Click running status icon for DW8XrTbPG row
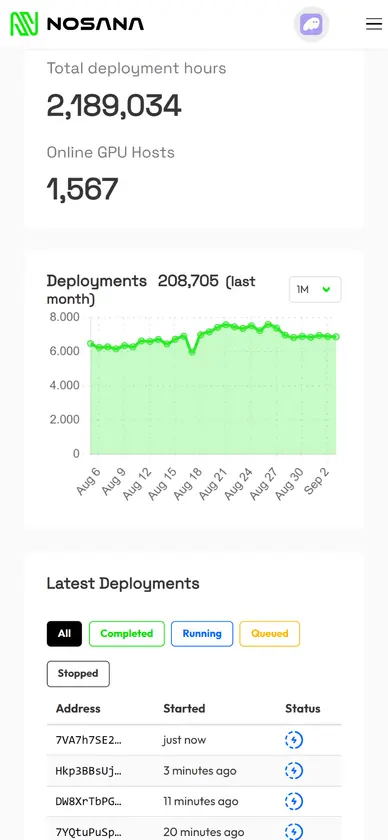 click(x=294, y=801)
